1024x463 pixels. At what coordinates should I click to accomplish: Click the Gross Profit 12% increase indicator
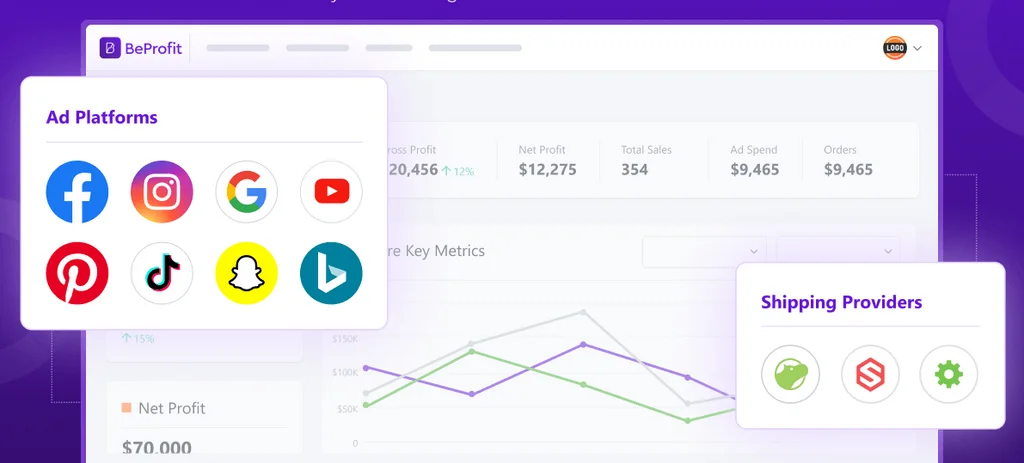pos(458,172)
